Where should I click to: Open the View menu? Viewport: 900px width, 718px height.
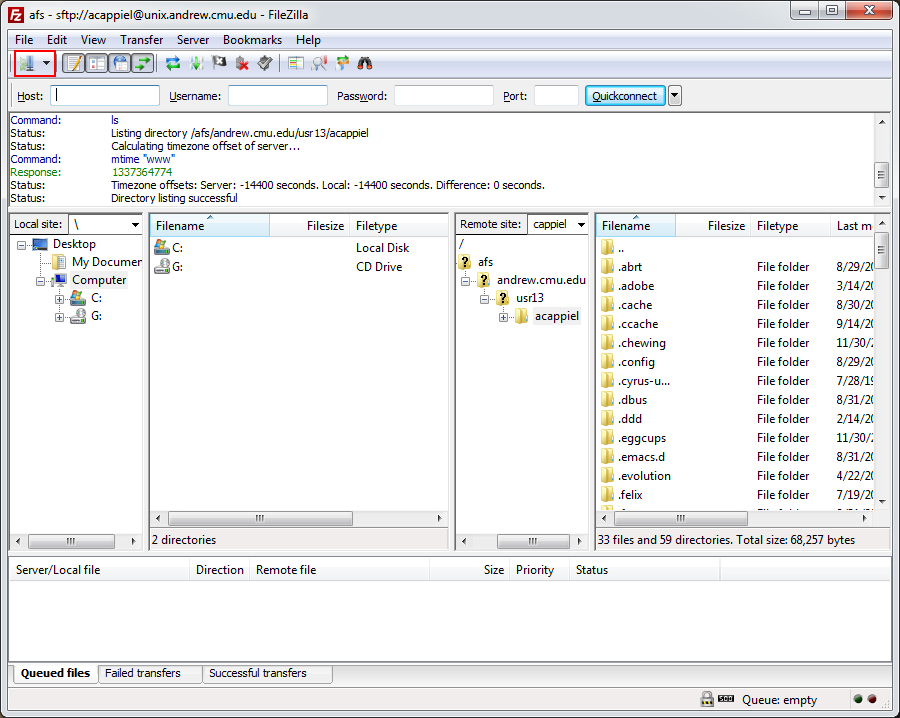[x=93, y=40]
